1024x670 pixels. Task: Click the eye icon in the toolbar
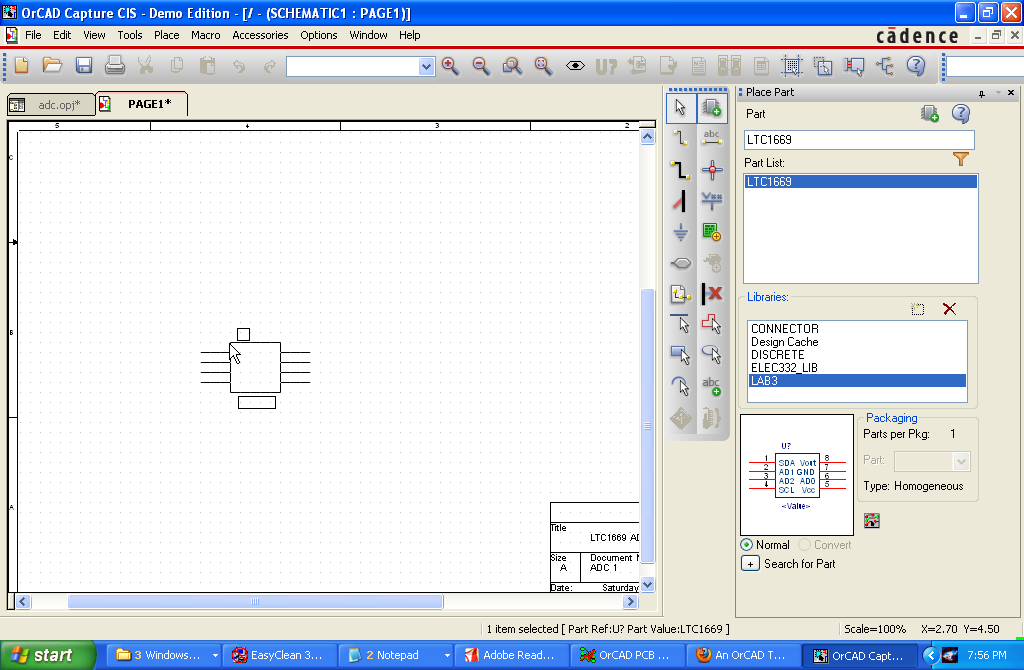575,65
